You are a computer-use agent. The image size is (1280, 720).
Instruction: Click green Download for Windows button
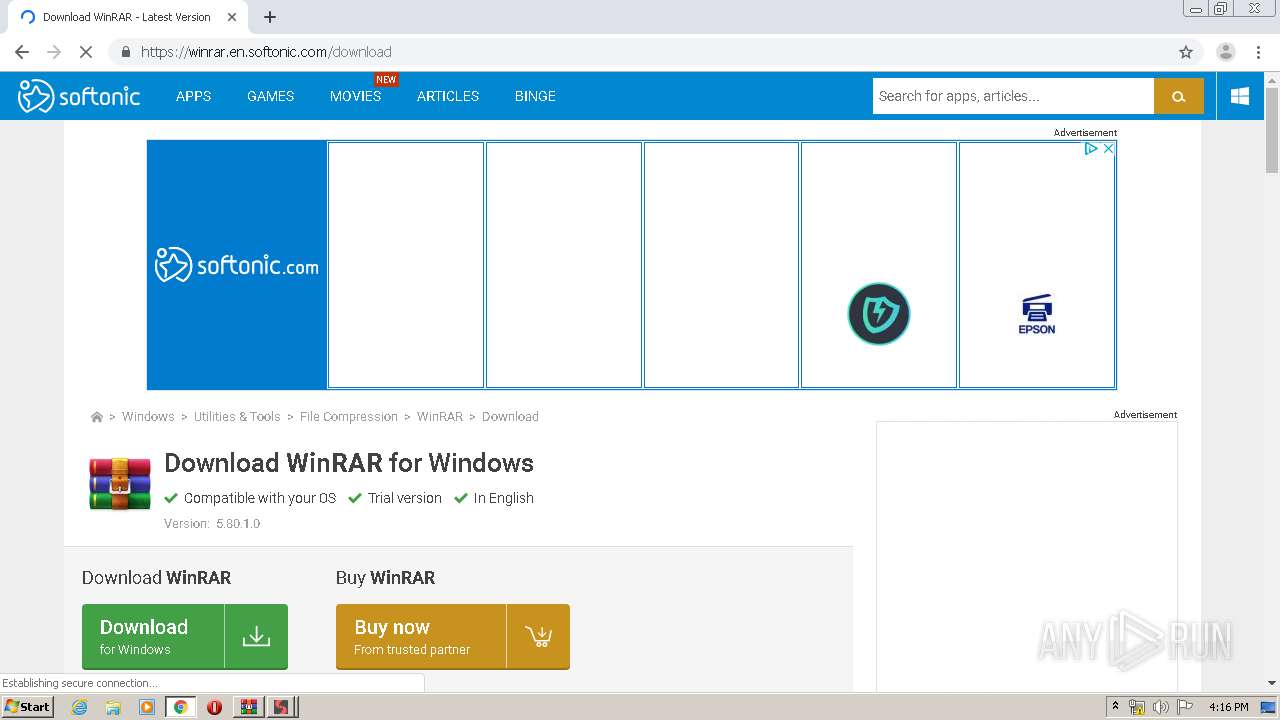coord(185,636)
